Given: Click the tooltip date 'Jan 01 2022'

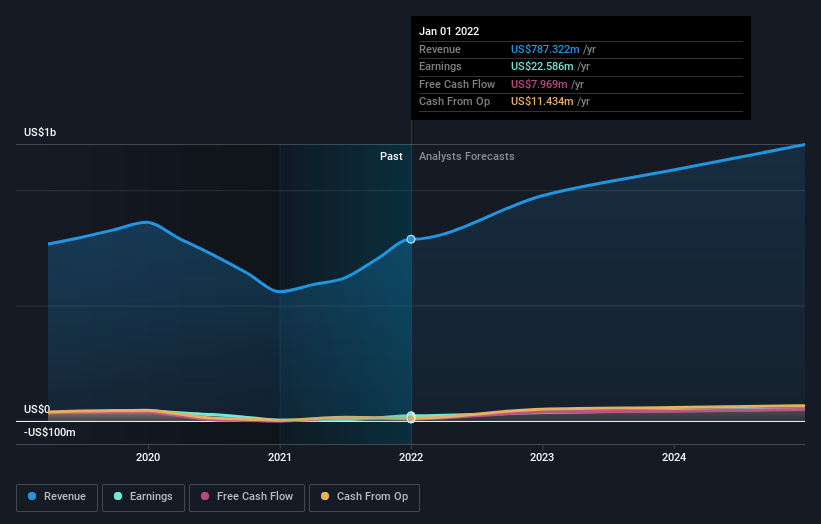Looking at the screenshot, I should 449,31.
